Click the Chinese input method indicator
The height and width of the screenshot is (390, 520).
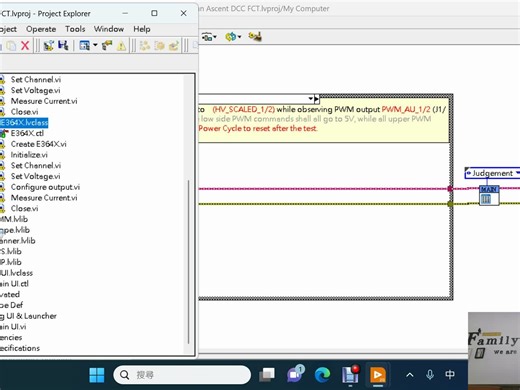click(x=450, y=375)
